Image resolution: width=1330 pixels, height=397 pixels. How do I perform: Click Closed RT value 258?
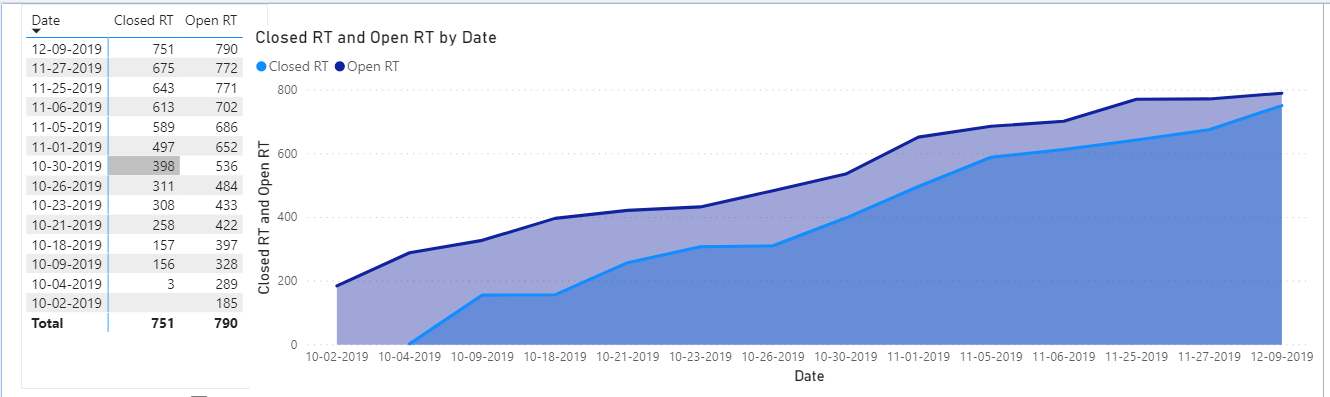click(x=163, y=225)
